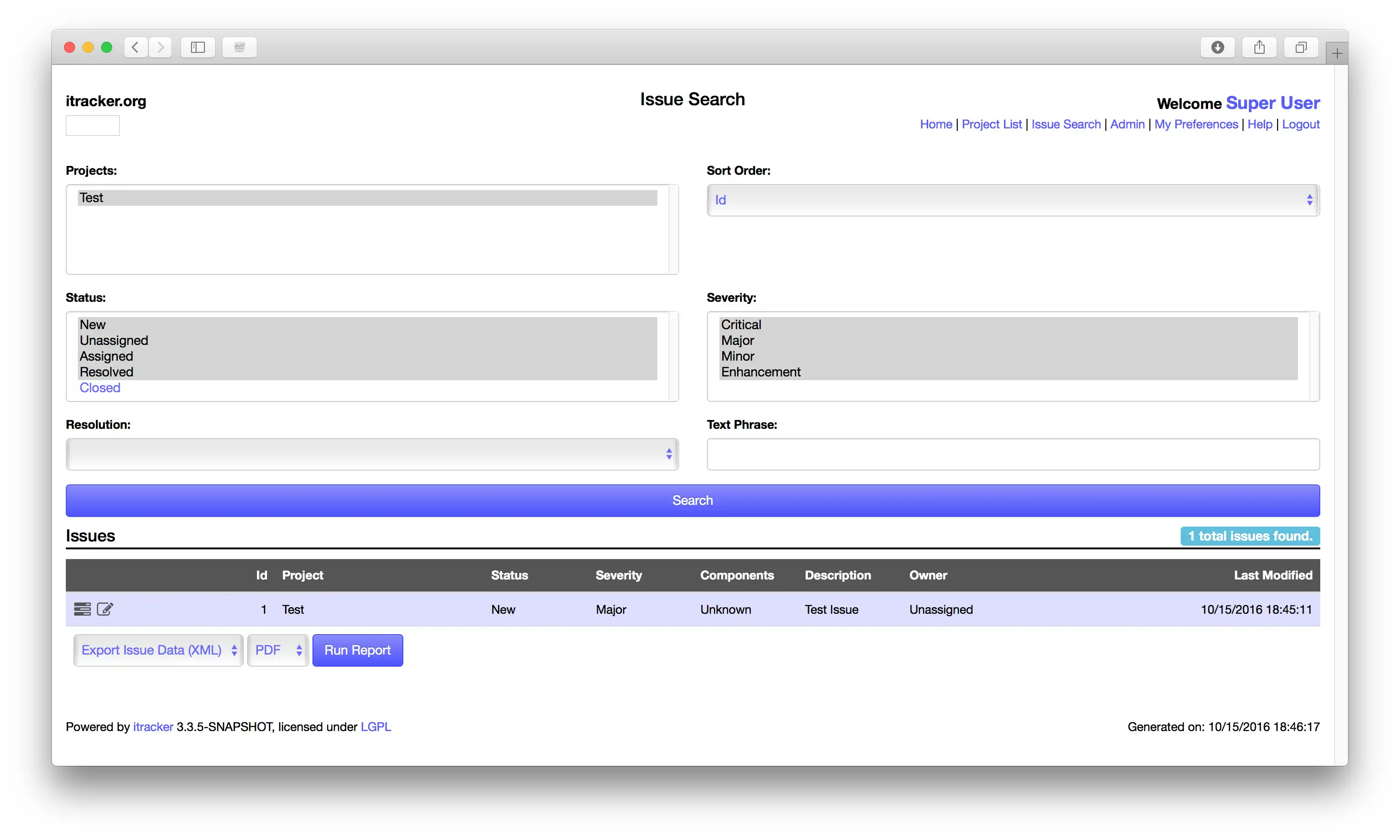Select Closed in the Status list
The image size is (1400, 840).
click(100, 388)
